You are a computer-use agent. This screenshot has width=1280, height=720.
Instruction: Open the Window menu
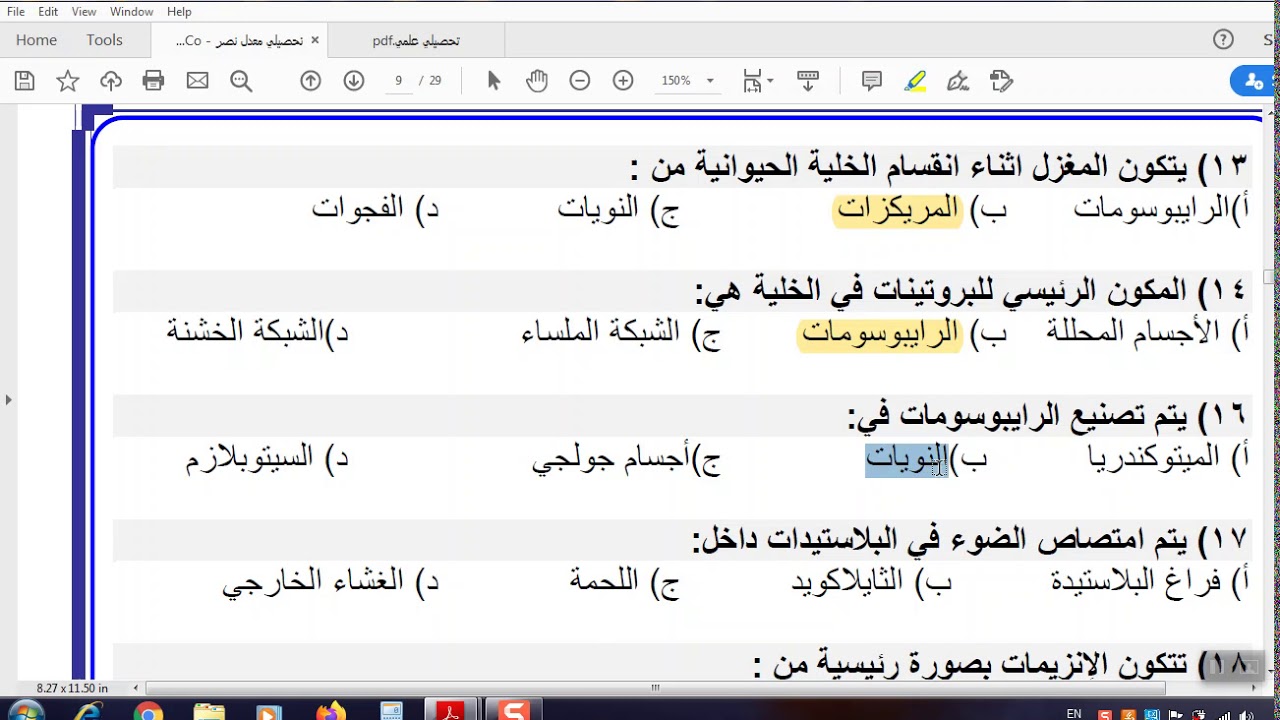(x=131, y=12)
